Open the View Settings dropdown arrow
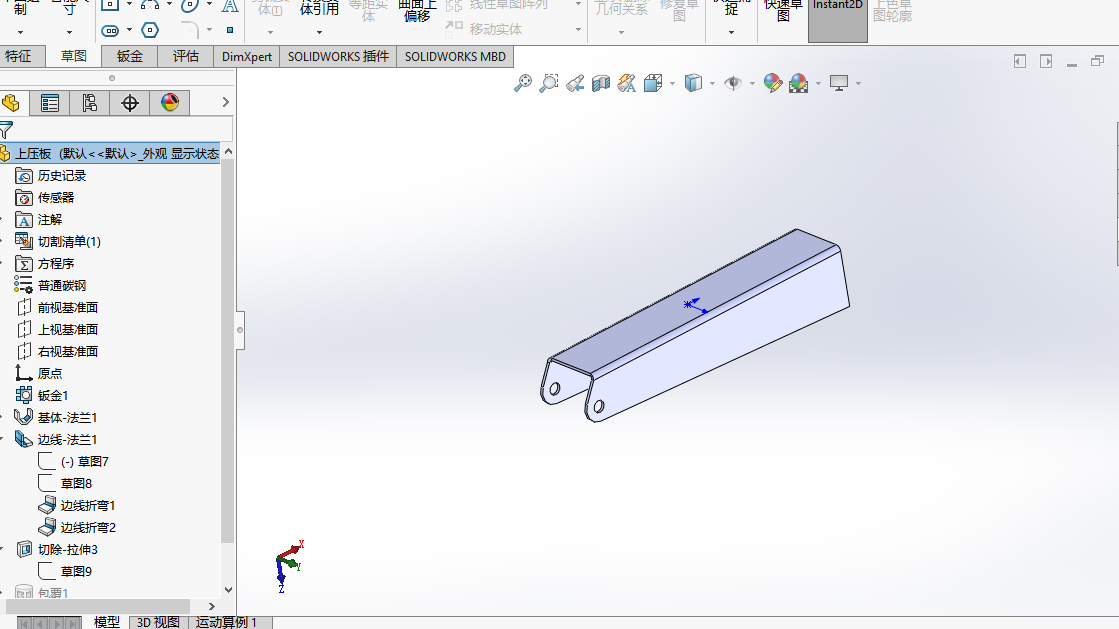 click(x=858, y=84)
